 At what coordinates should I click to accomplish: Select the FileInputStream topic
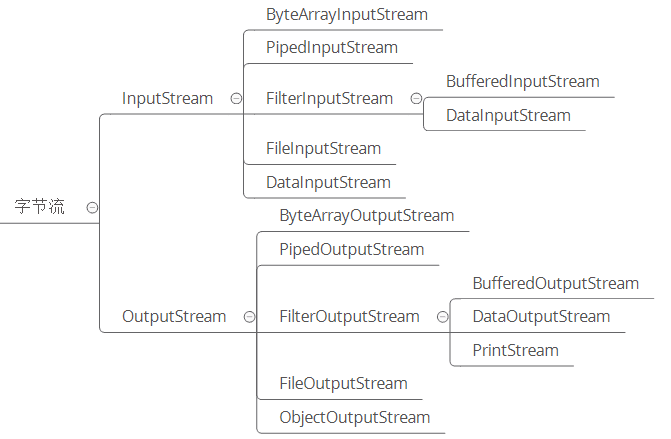tap(323, 148)
